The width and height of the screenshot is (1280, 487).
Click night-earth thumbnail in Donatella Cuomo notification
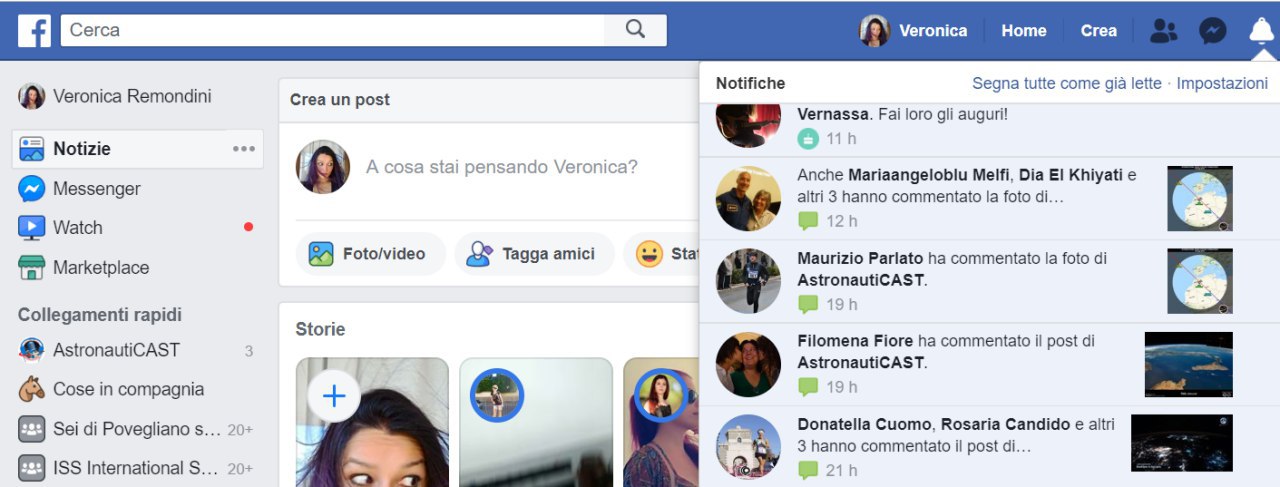[x=1182, y=443]
